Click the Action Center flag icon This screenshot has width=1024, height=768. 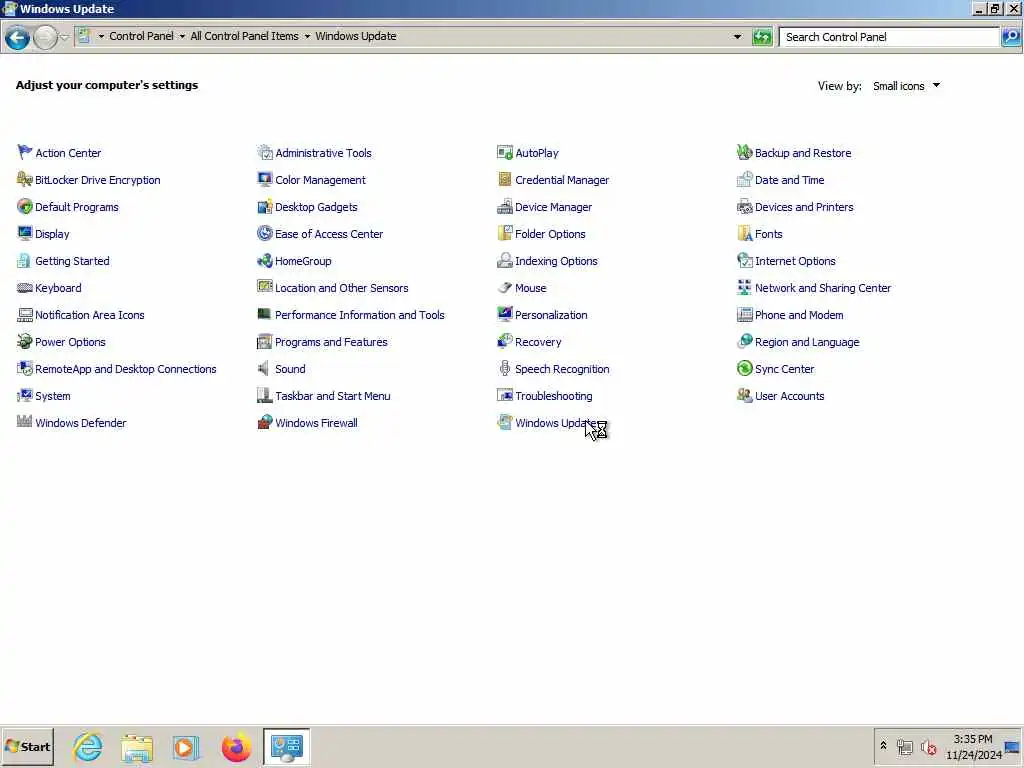coord(25,152)
